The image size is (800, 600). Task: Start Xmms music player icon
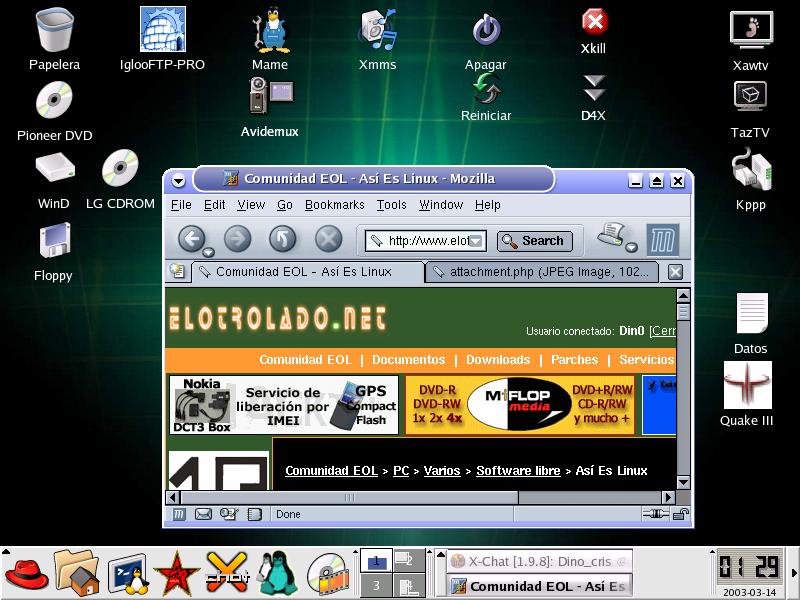(x=378, y=30)
